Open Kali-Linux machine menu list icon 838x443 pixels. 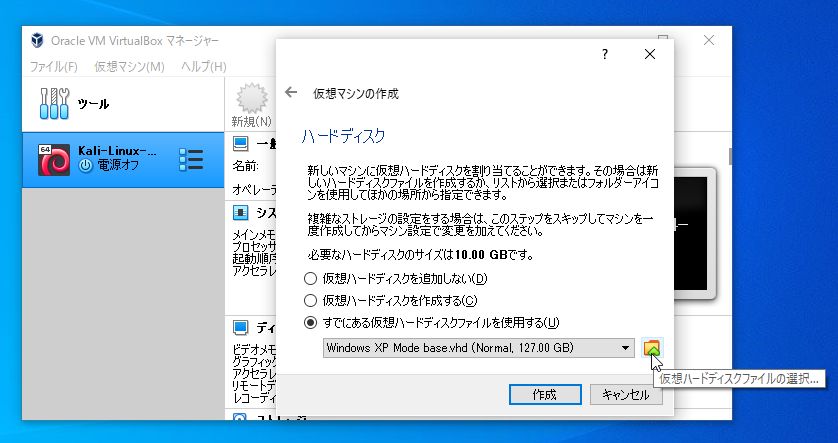191,160
